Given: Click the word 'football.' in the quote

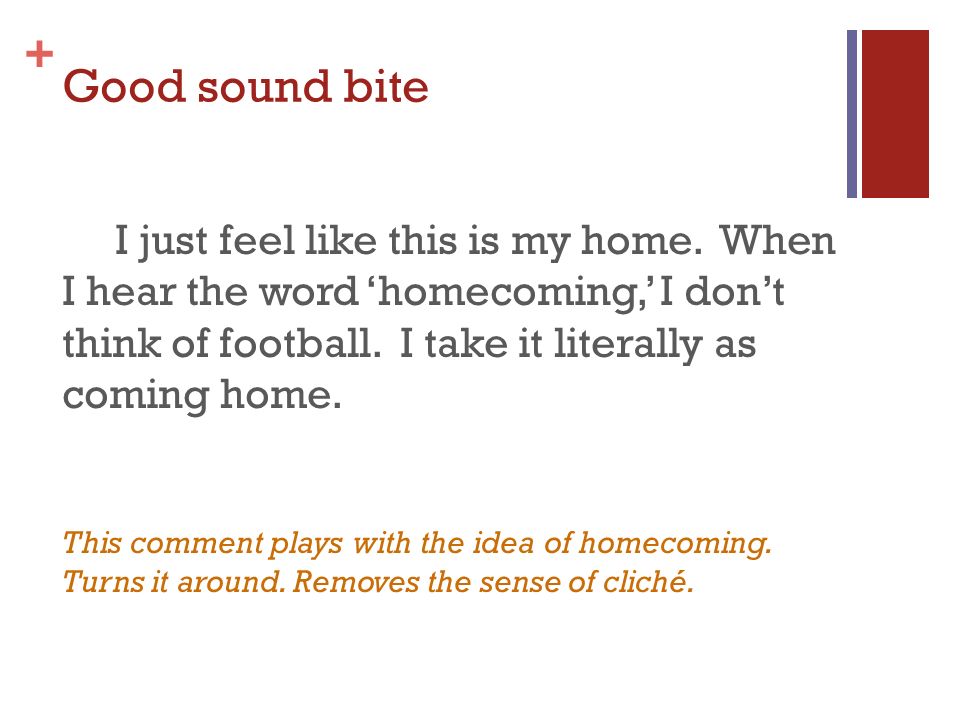Looking at the screenshot, I should point(300,343).
